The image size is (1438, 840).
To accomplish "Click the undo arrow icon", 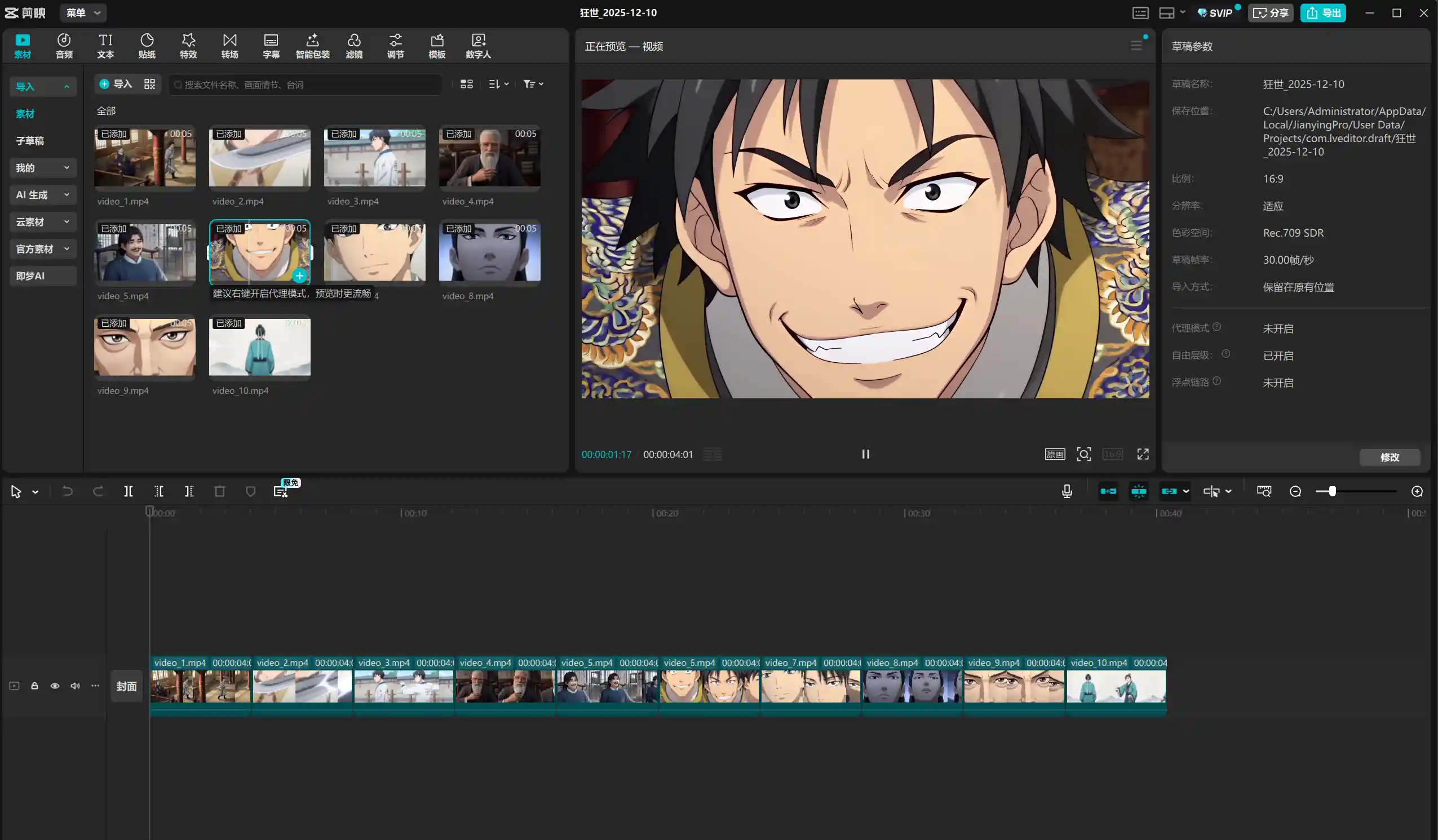I will [x=67, y=492].
